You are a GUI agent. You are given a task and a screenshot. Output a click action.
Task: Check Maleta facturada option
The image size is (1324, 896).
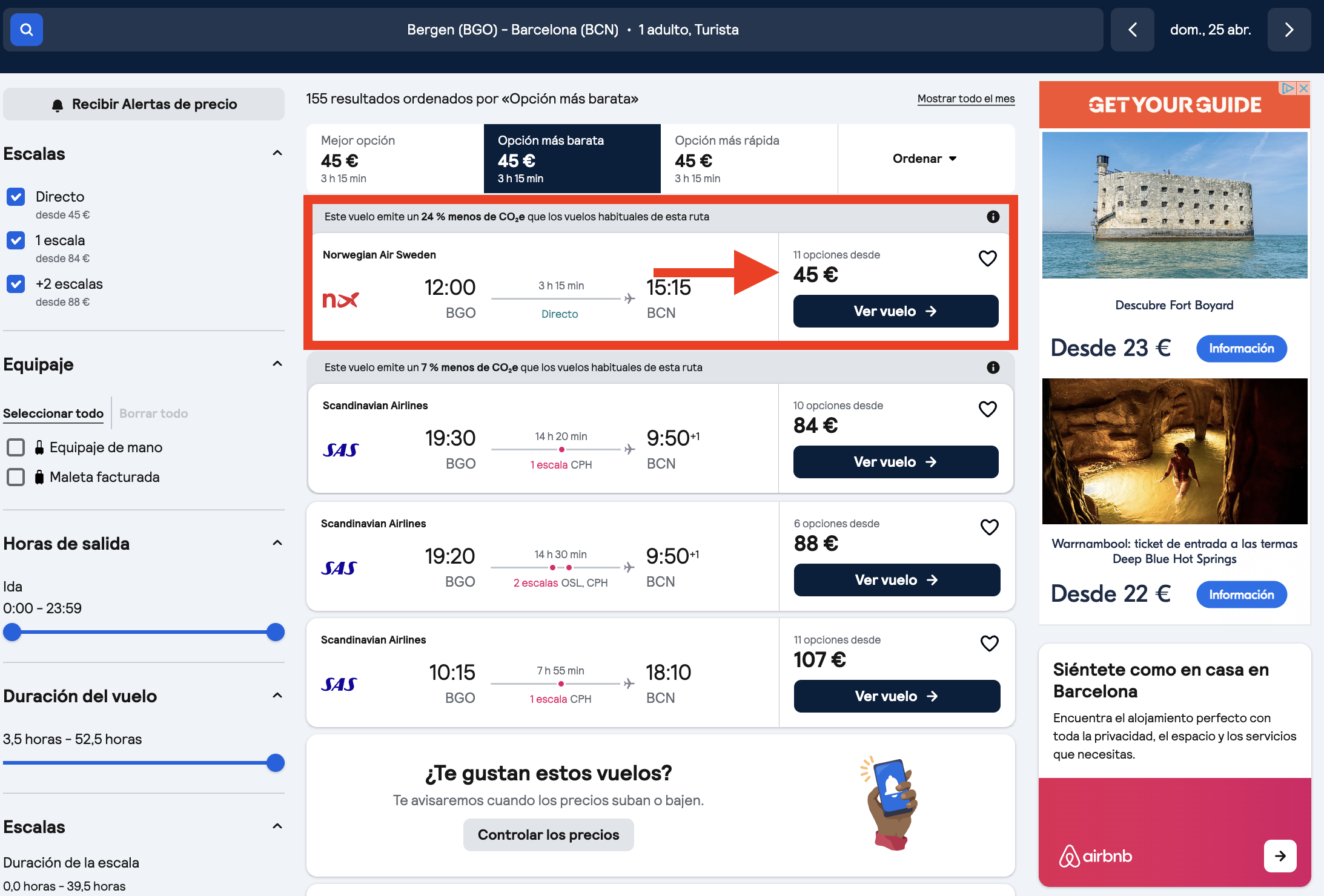(x=16, y=477)
